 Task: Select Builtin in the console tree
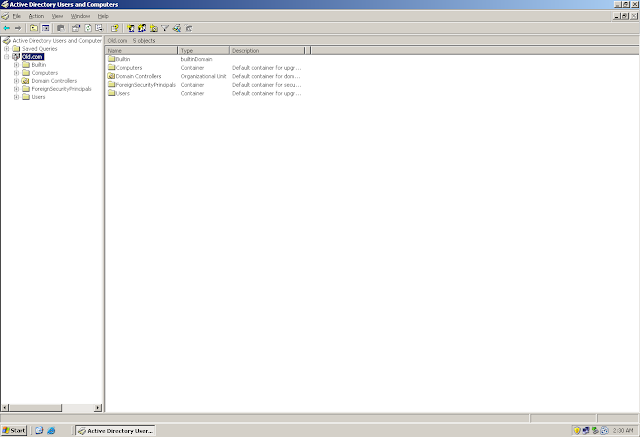pos(39,65)
